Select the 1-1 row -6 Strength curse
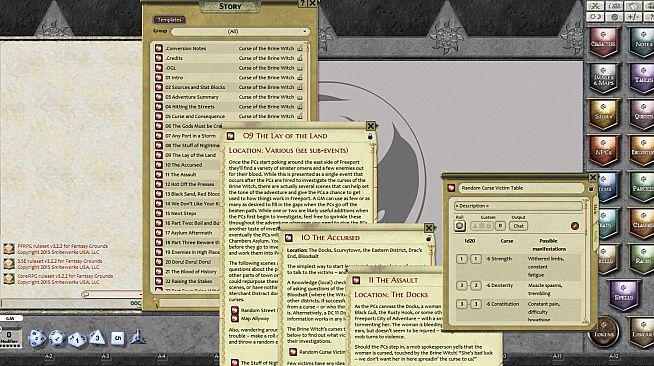 tap(518, 267)
